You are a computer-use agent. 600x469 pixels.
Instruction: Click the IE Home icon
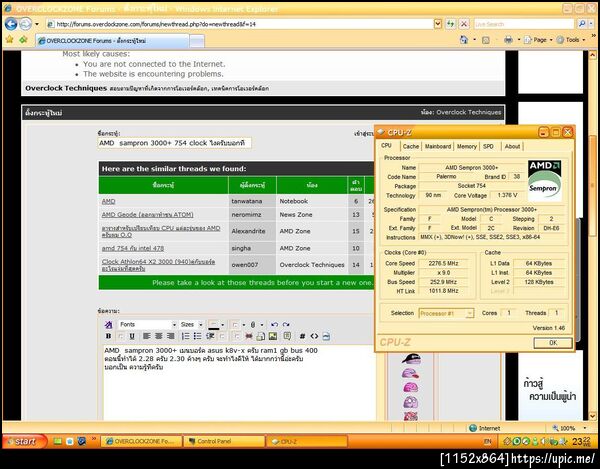tap(464, 40)
